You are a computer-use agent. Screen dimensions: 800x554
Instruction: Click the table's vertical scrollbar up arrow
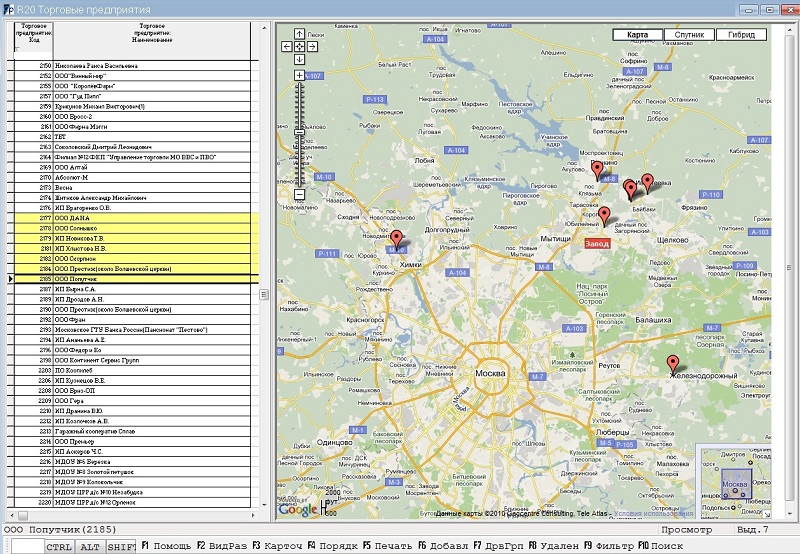pyautogui.click(x=264, y=28)
